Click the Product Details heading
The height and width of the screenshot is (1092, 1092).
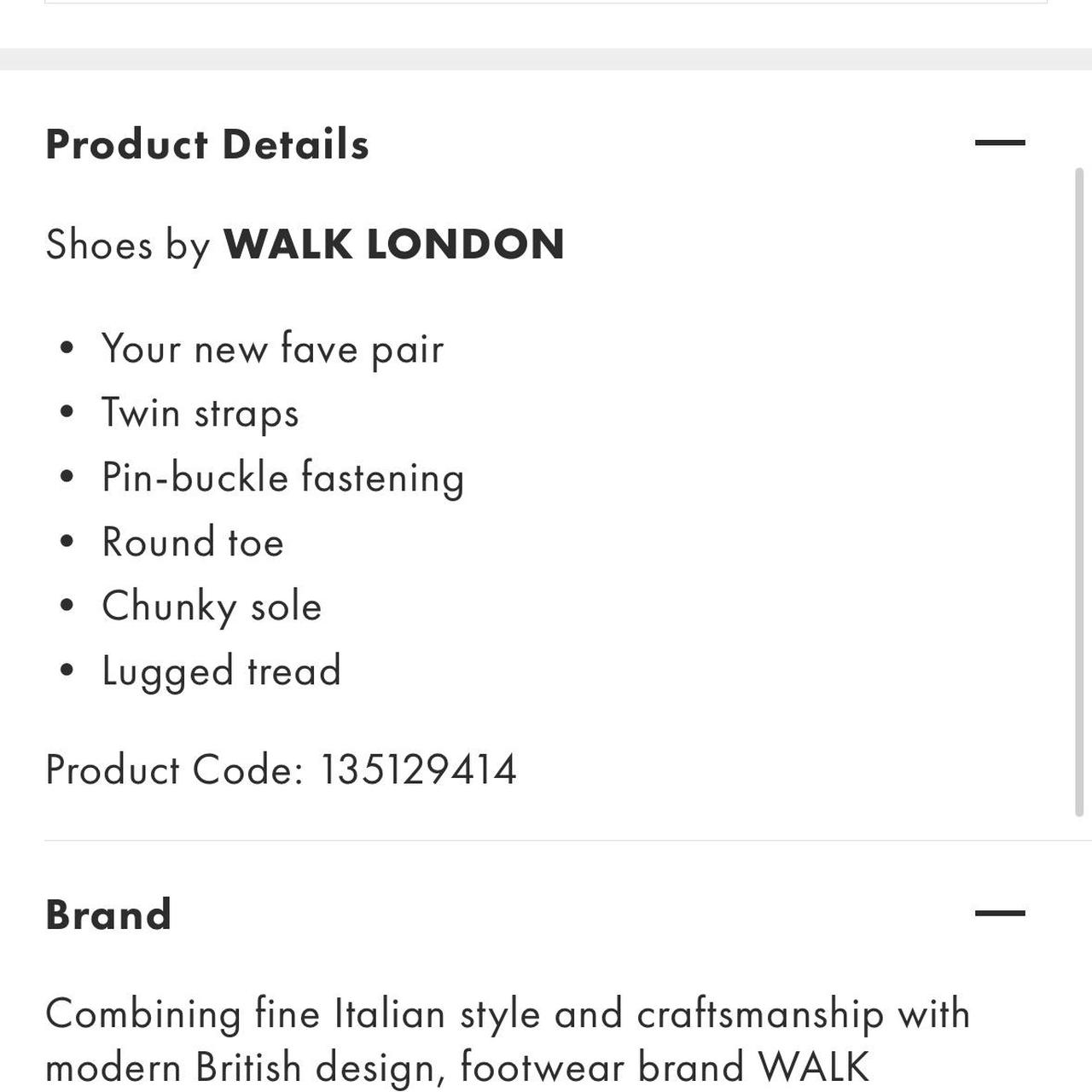(207, 144)
